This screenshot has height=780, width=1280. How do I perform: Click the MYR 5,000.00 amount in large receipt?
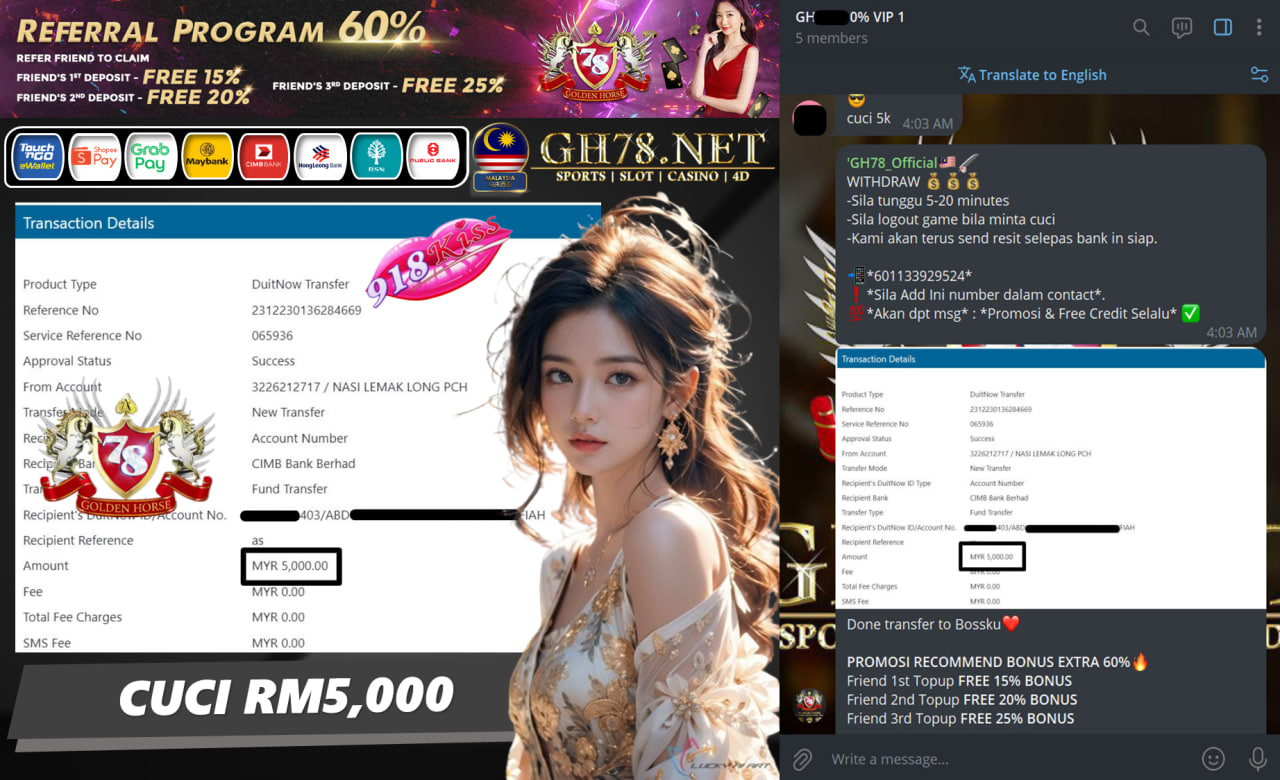290,566
